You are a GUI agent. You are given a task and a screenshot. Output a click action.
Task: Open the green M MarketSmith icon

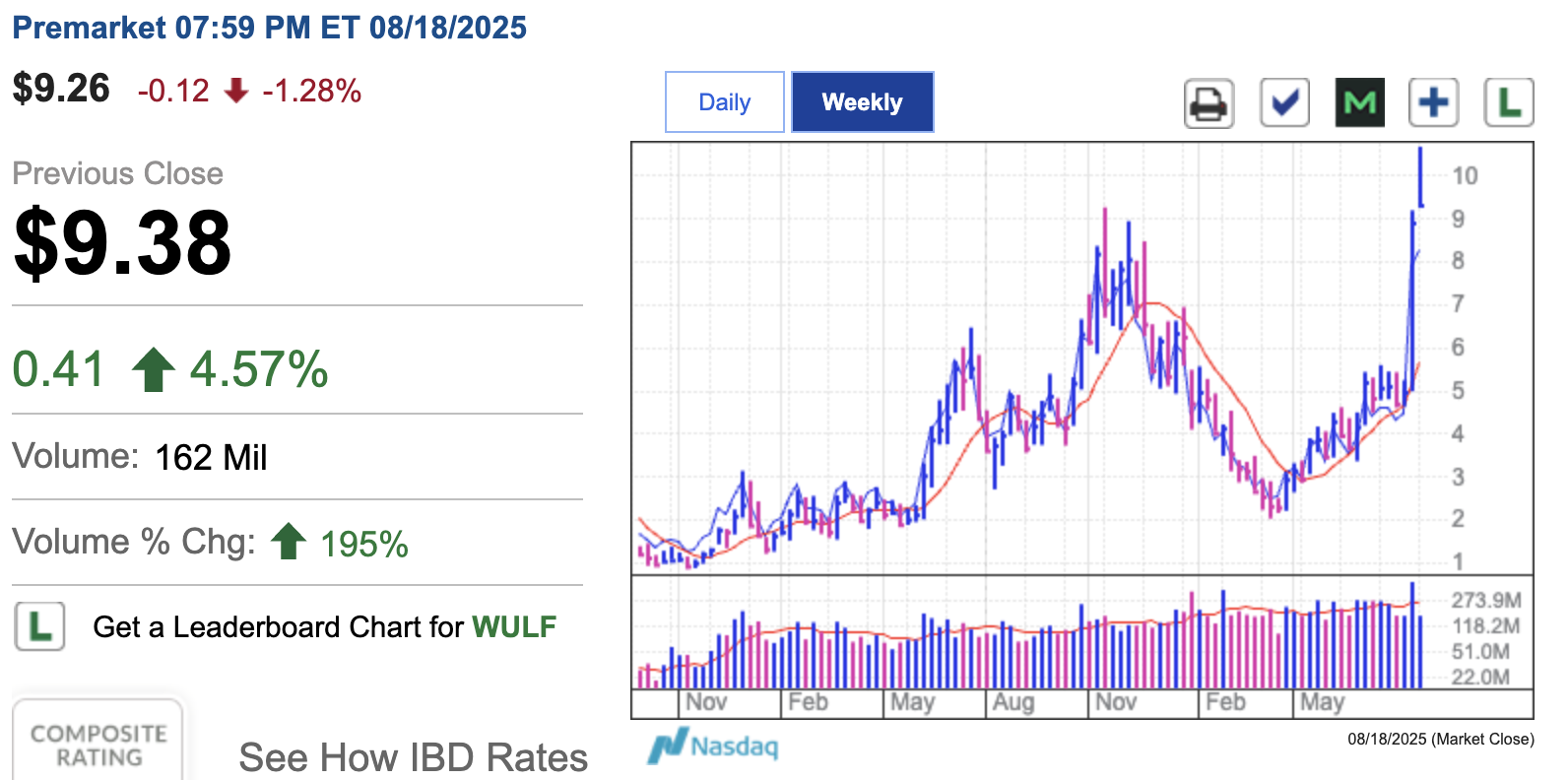(1360, 102)
